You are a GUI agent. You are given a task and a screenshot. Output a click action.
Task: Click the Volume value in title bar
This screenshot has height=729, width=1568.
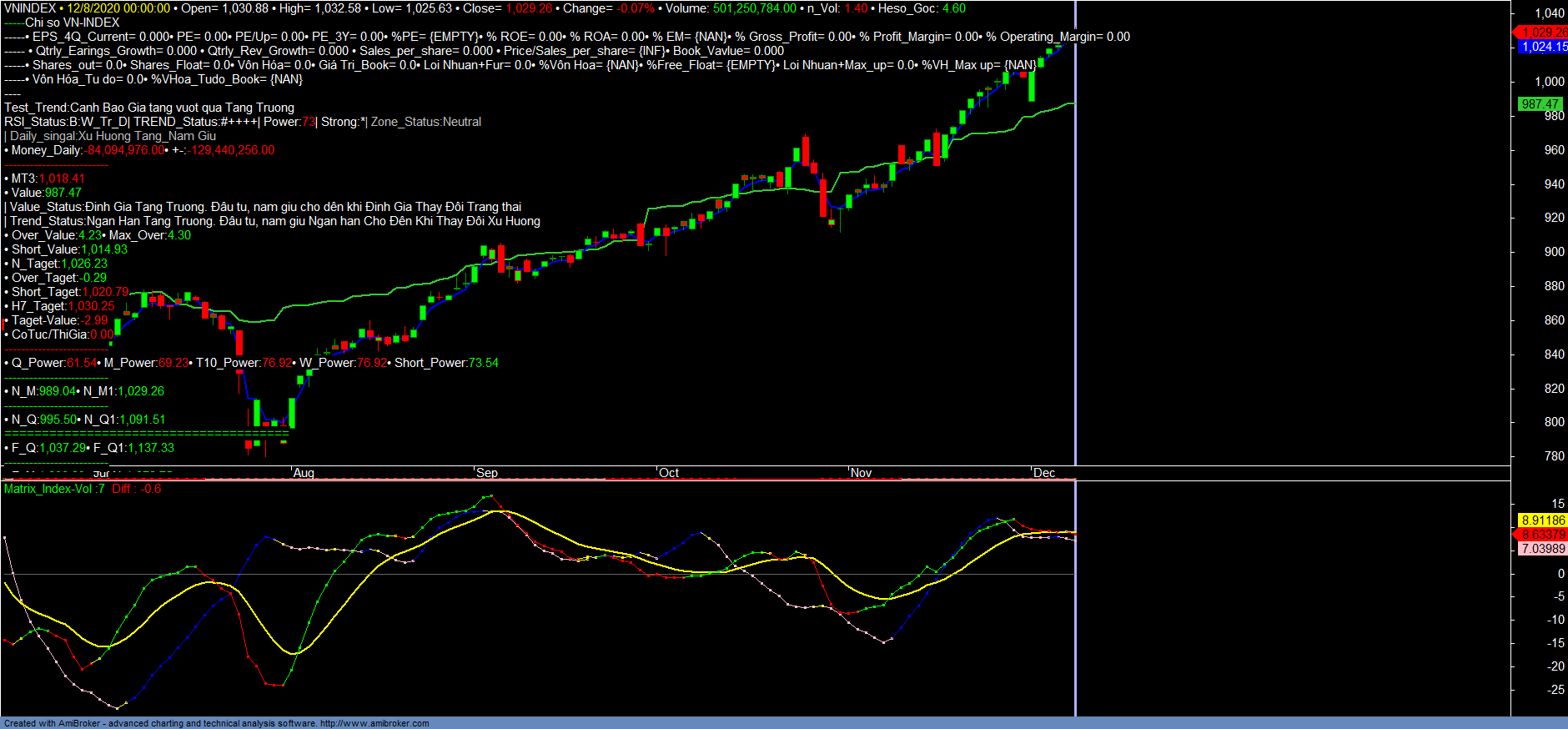click(754, 8)
